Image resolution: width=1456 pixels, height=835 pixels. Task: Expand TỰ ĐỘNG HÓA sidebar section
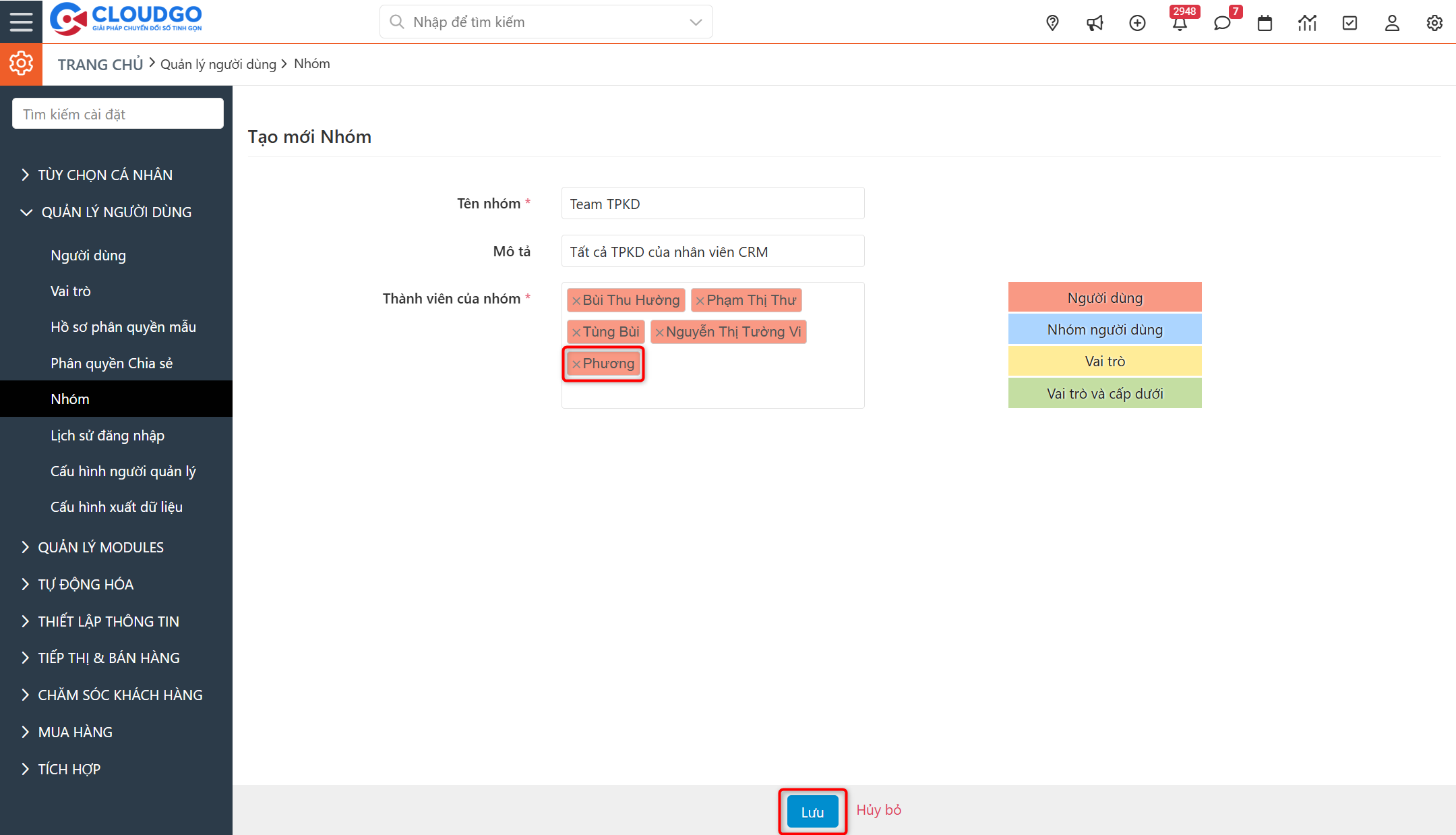pos(86,584)
